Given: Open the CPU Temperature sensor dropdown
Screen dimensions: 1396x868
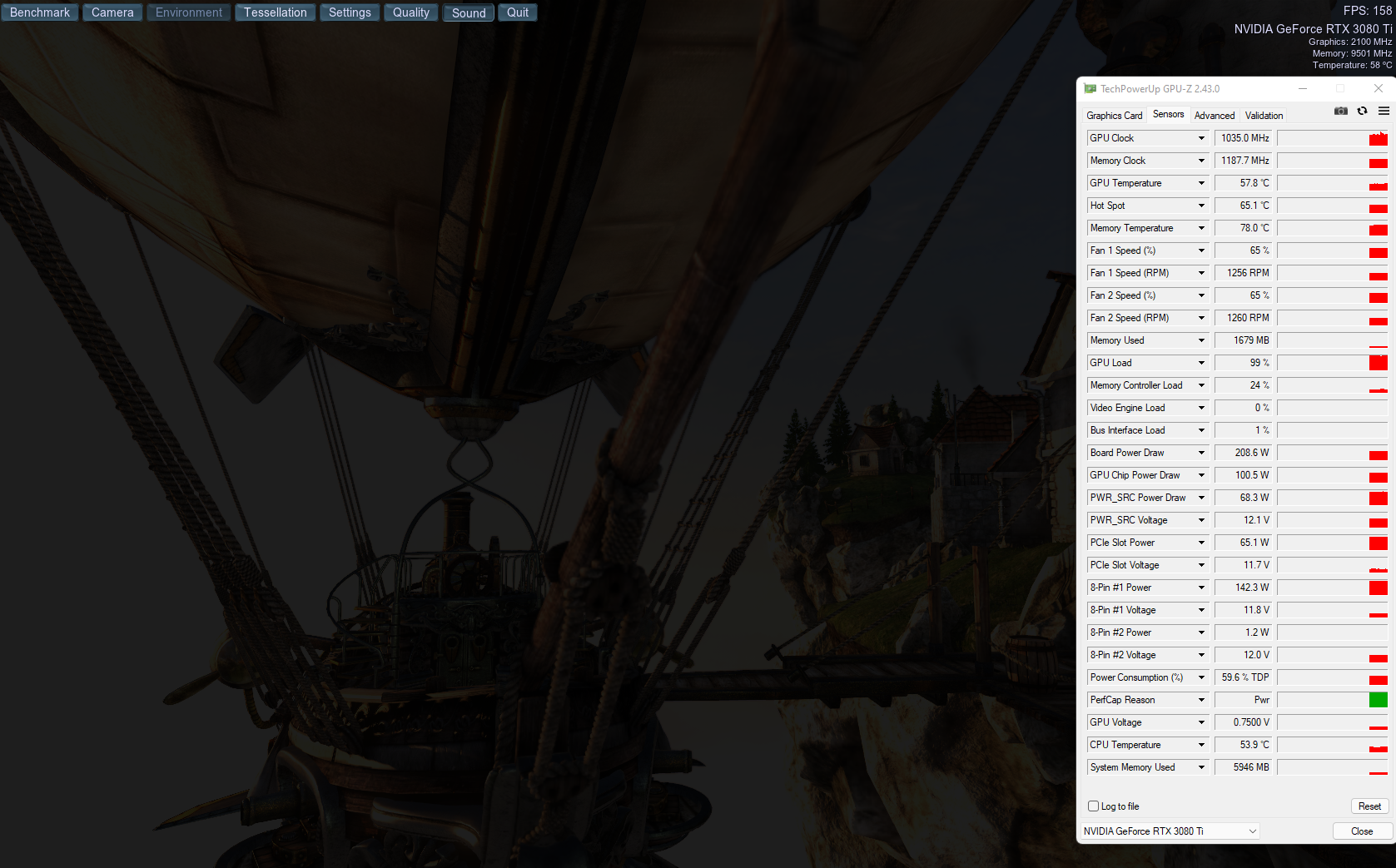Looking at the screenshot, I should tap(1201, 745).
